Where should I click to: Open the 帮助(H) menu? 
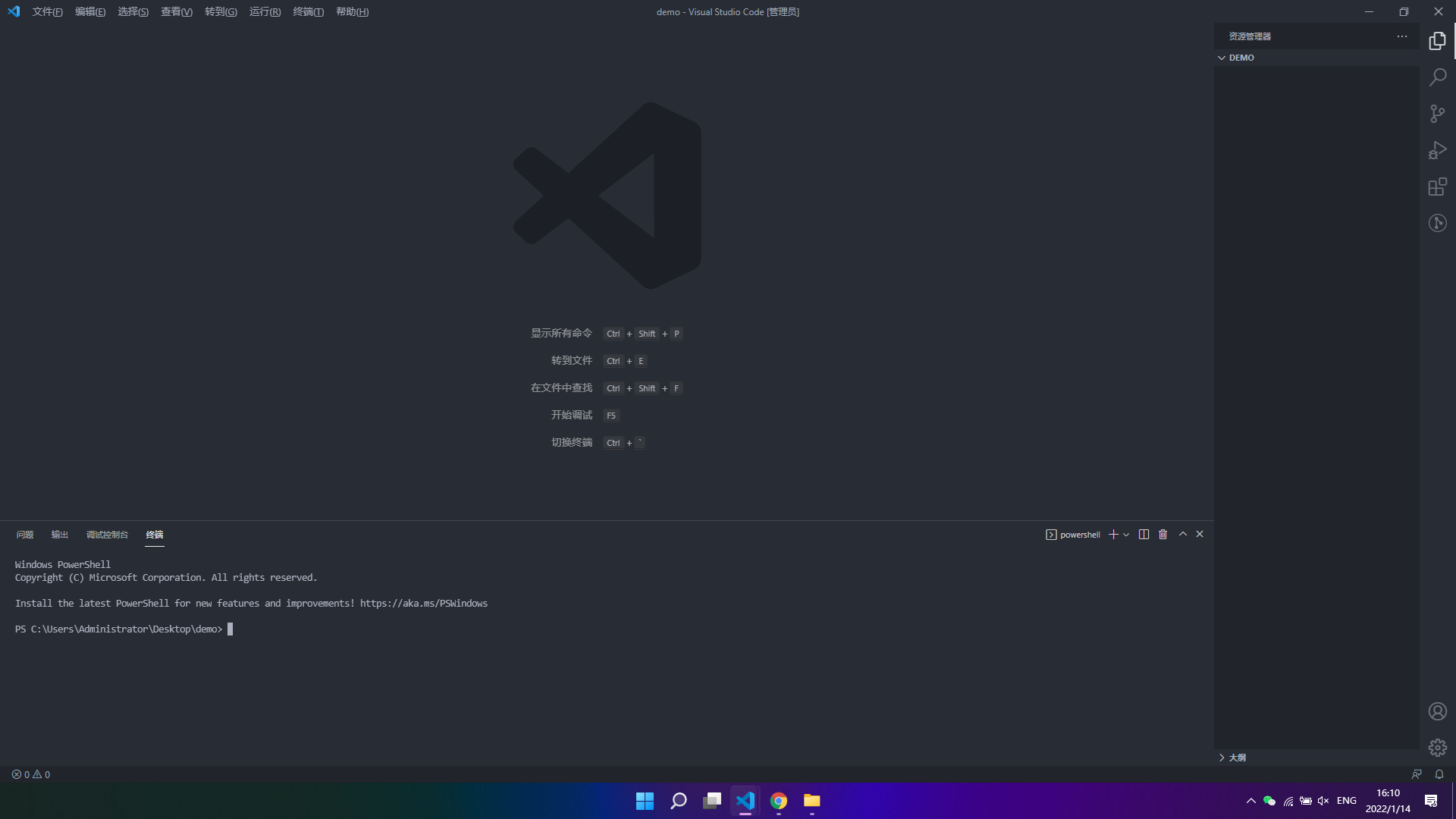click(x=352, y=12)
